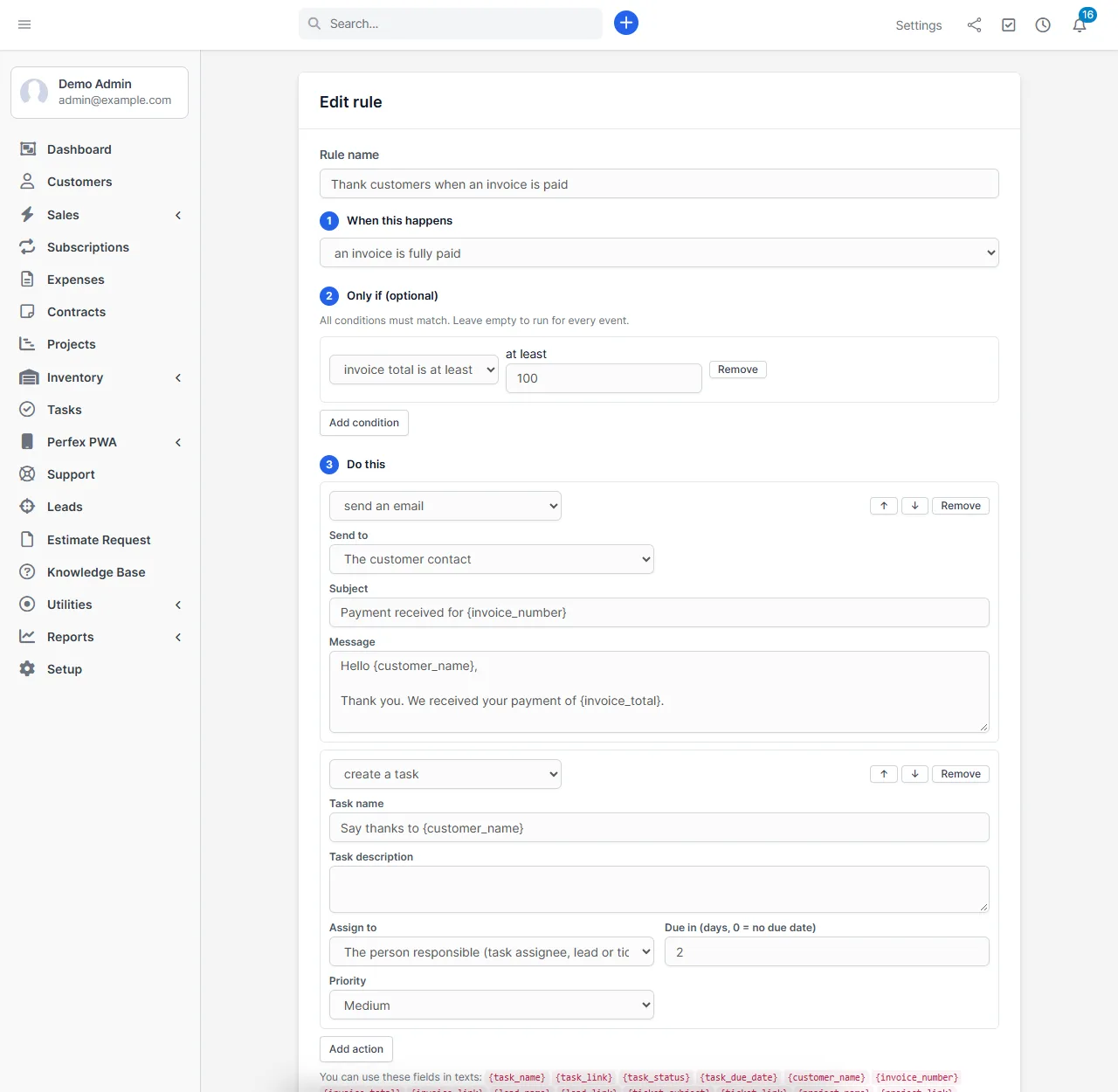Expand the Inventory submenu arrow

[178, 377]
